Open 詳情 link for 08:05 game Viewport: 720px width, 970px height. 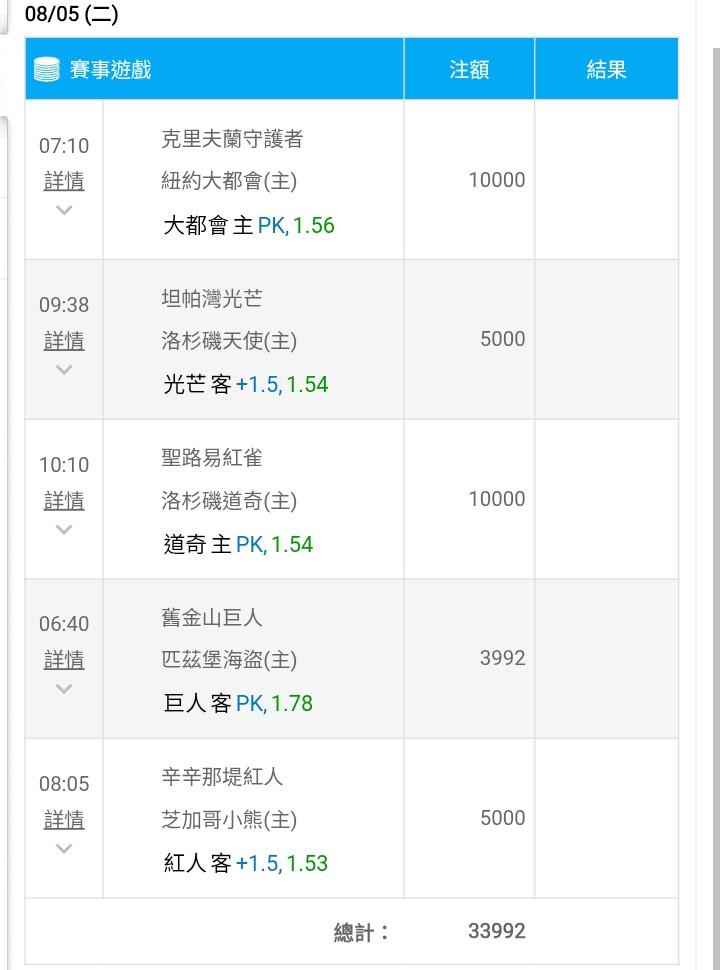click(x=64, y=820)
